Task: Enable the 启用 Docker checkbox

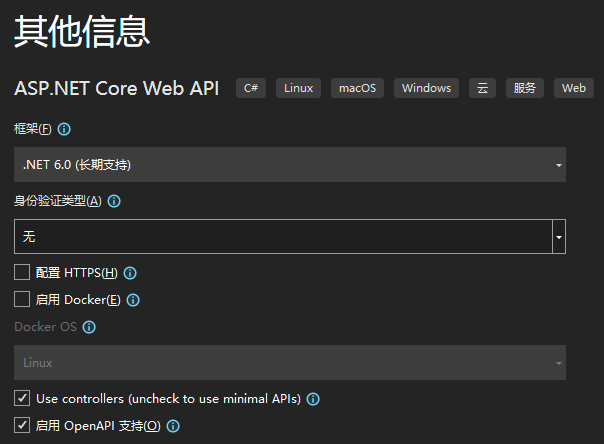Action: tap(22, 299)
